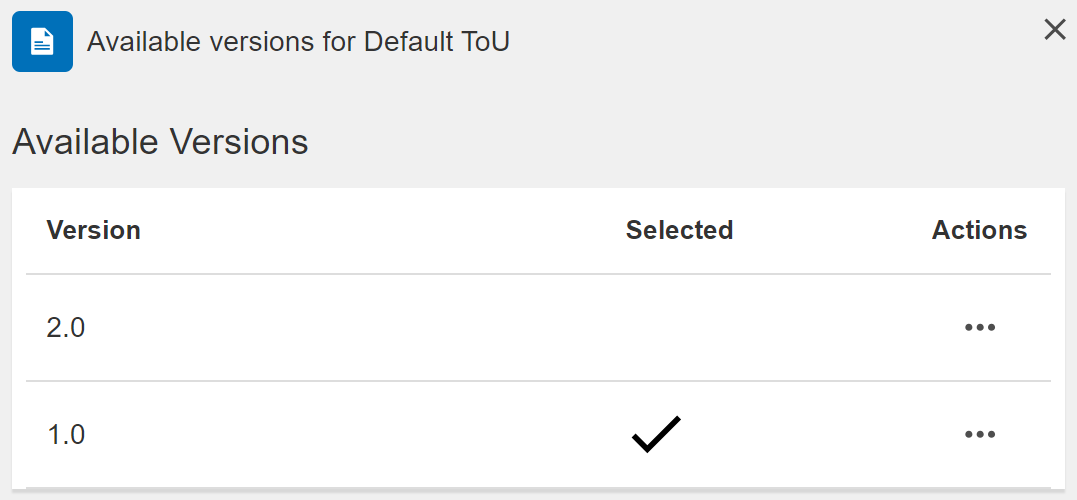
Task: Click divider line between 2.0 and 1.0 rows
Action: 538,380
